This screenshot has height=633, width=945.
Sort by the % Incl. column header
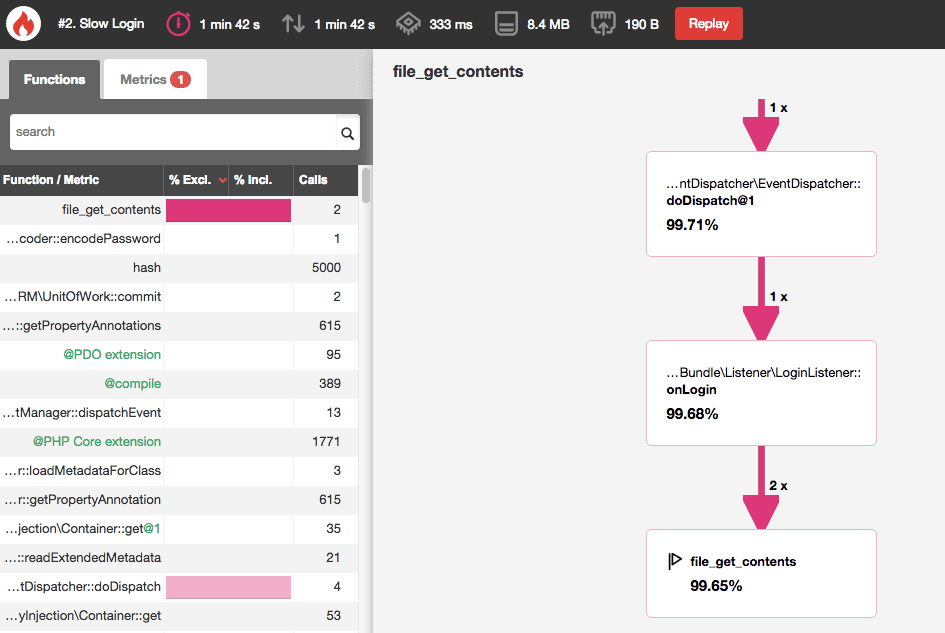253,180
